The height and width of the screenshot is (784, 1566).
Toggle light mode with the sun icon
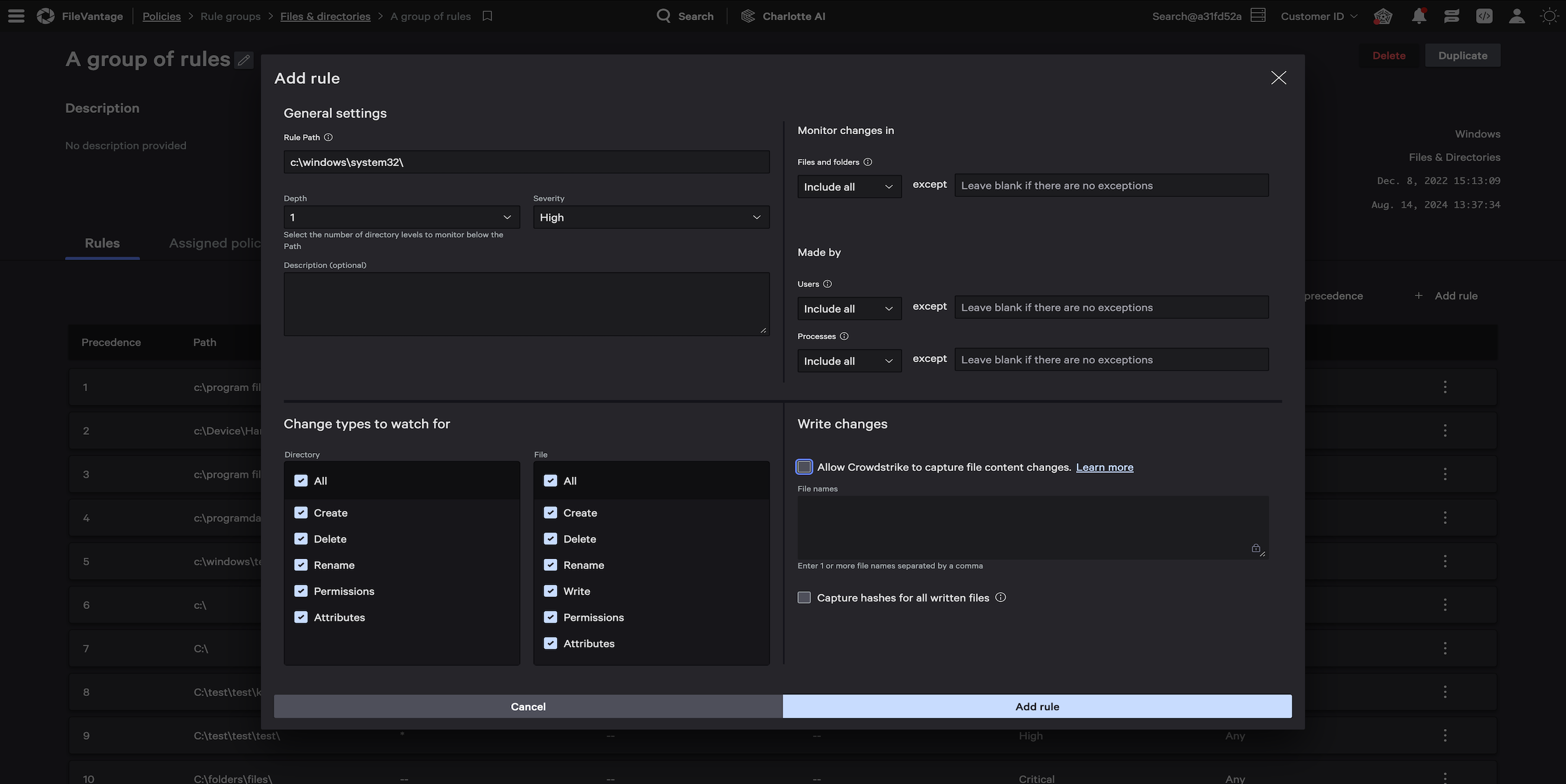point(1549,16)
